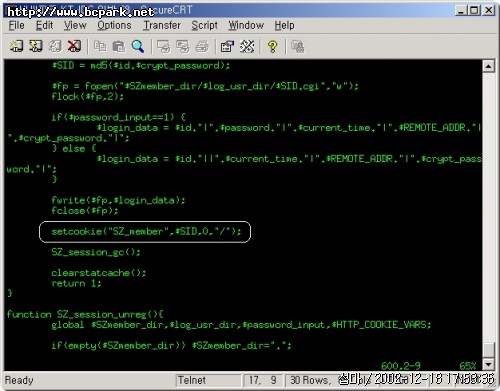
Task: Click the fclose($fp); line
Action: tap(85, 211)
